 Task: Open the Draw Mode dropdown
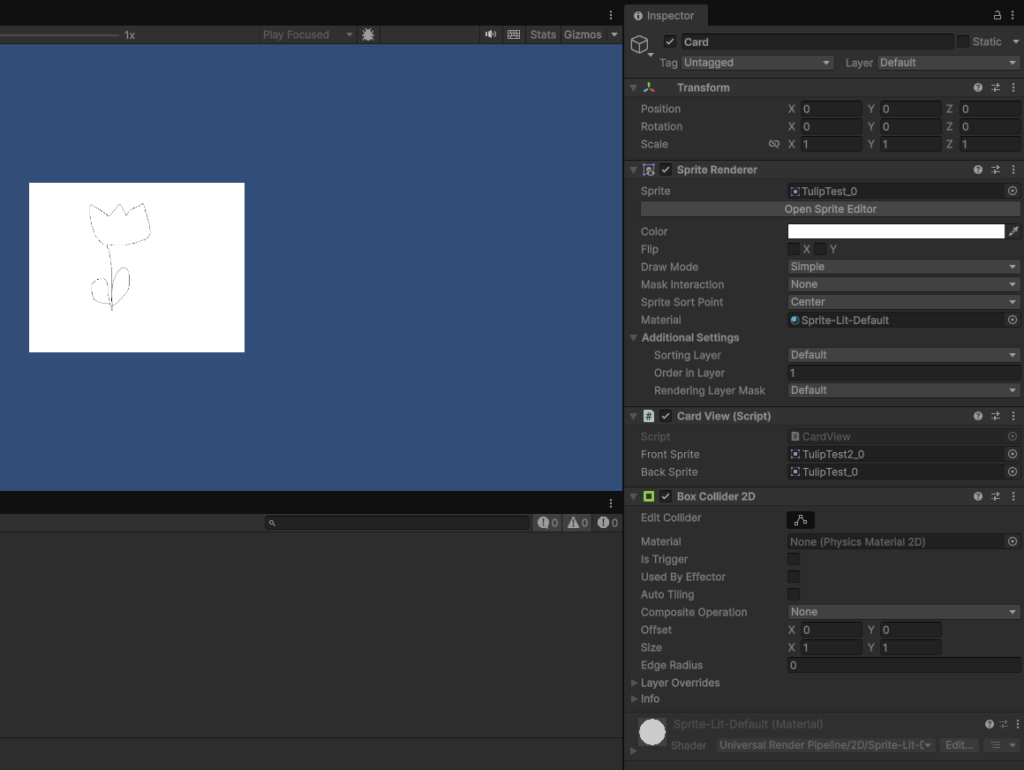[903, 267]
